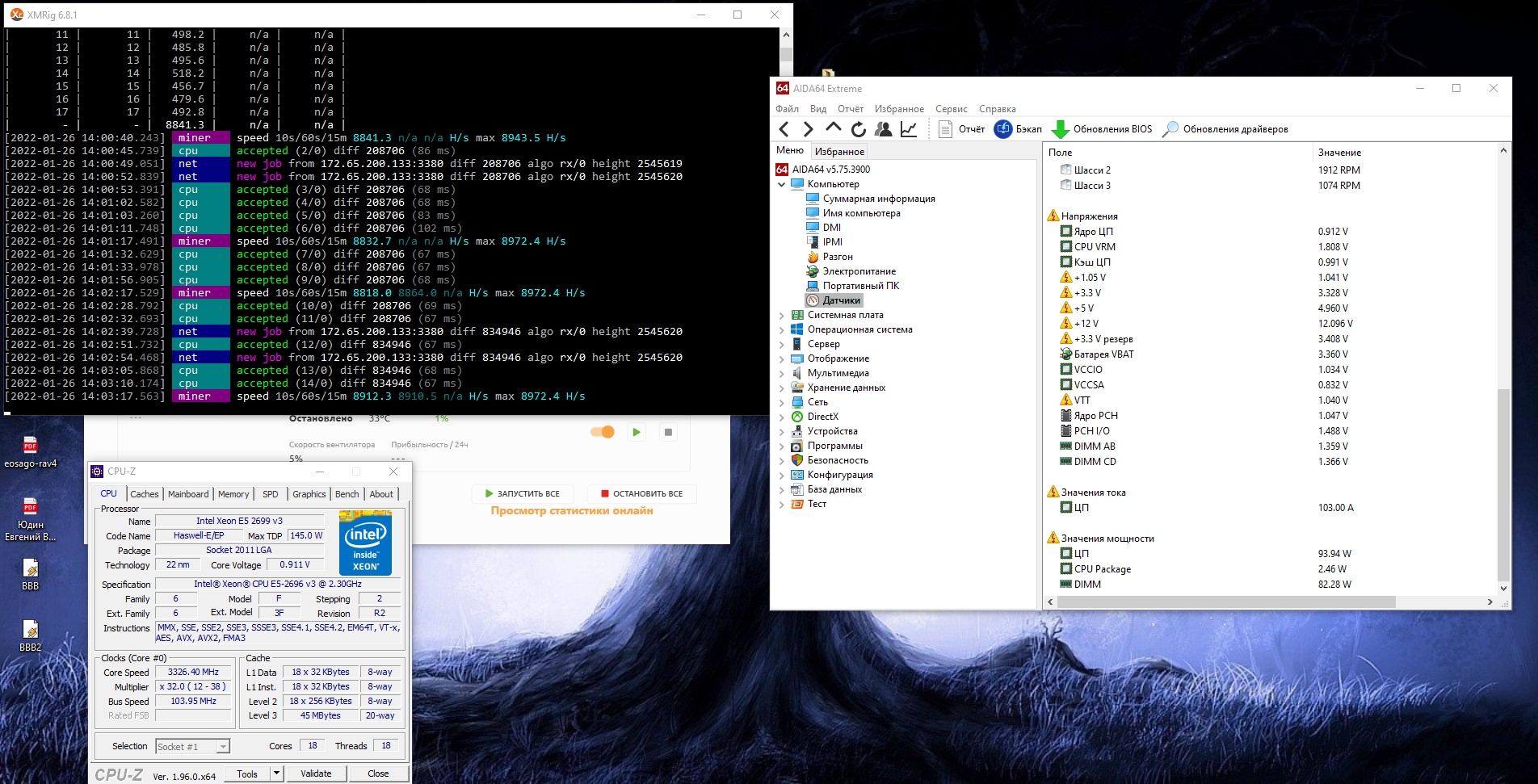
Task: Select Электропитание tree item
Action: [859, 271]
